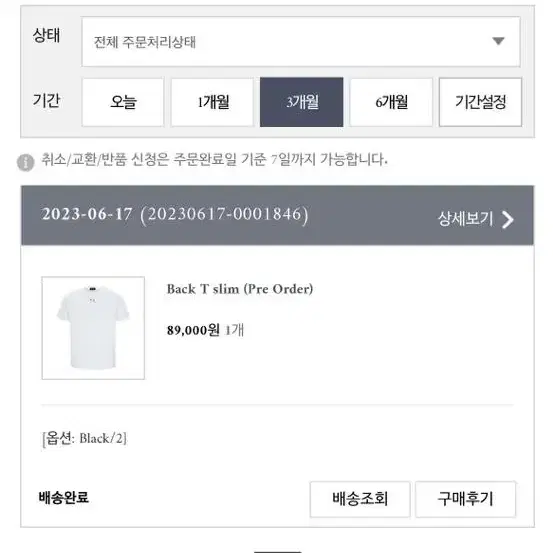
Task: Open the 기간설정 custom period button
Action: click(x=480, y=102)
